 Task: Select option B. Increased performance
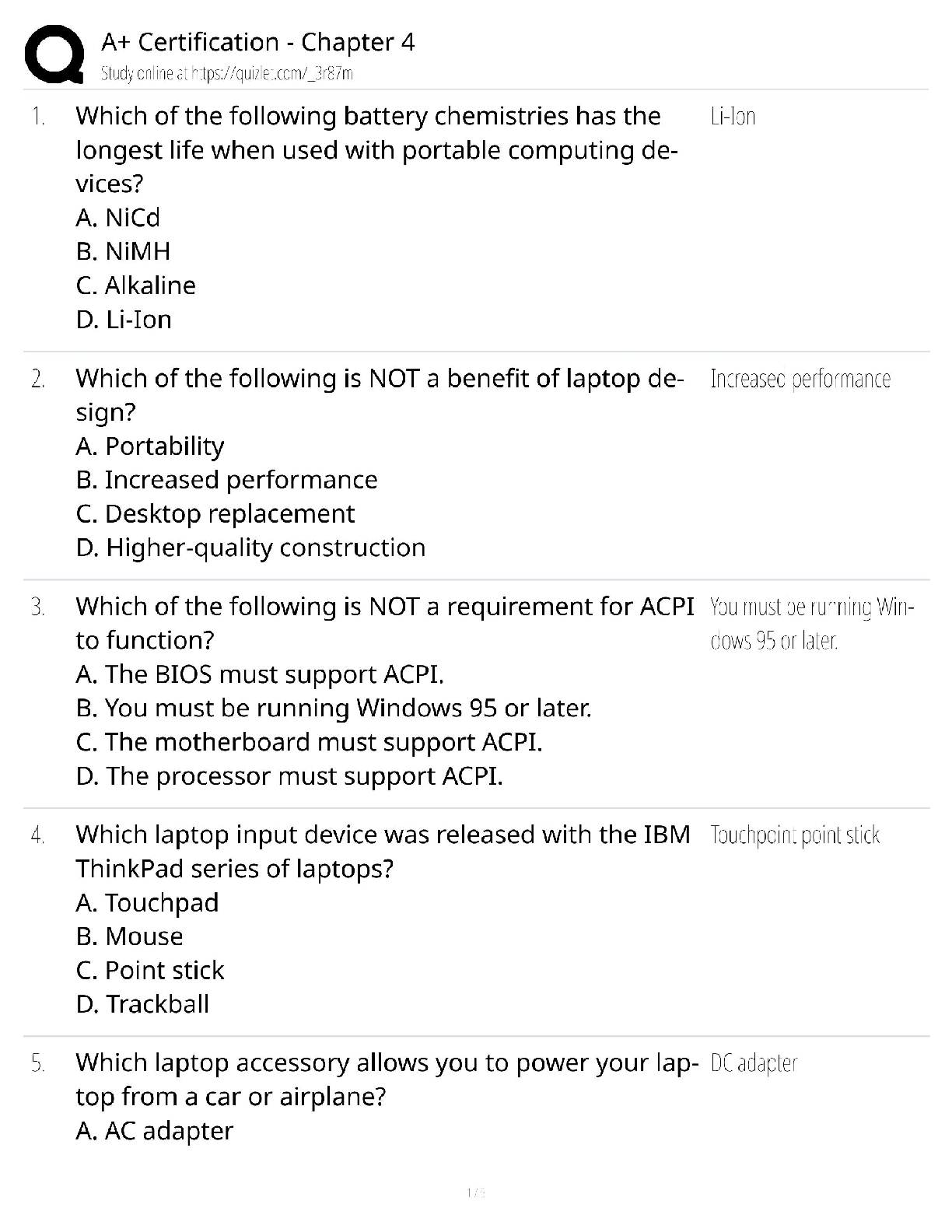pos(226,480)
